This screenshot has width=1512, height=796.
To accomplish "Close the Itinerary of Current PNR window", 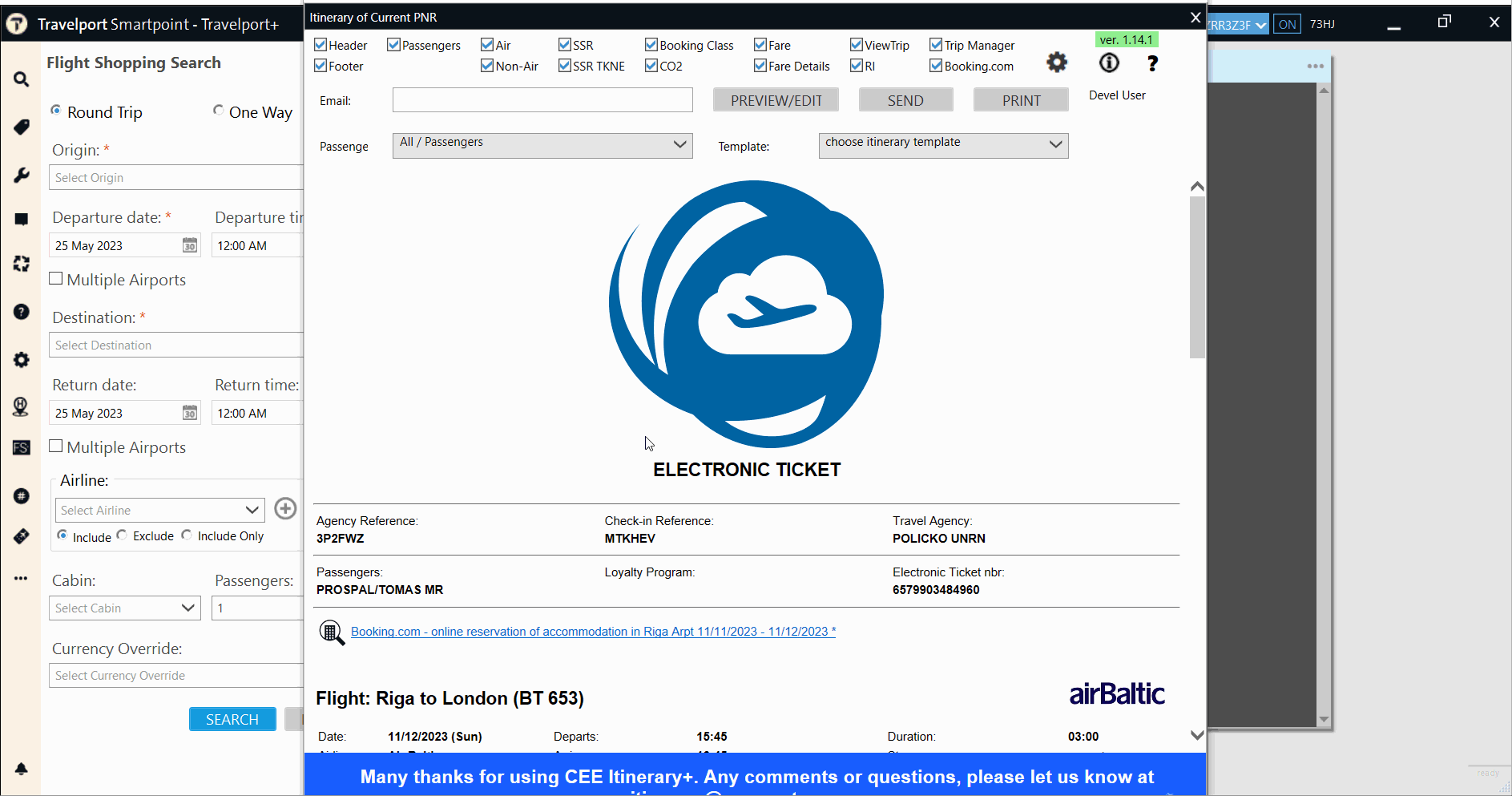I will 1195,17.
